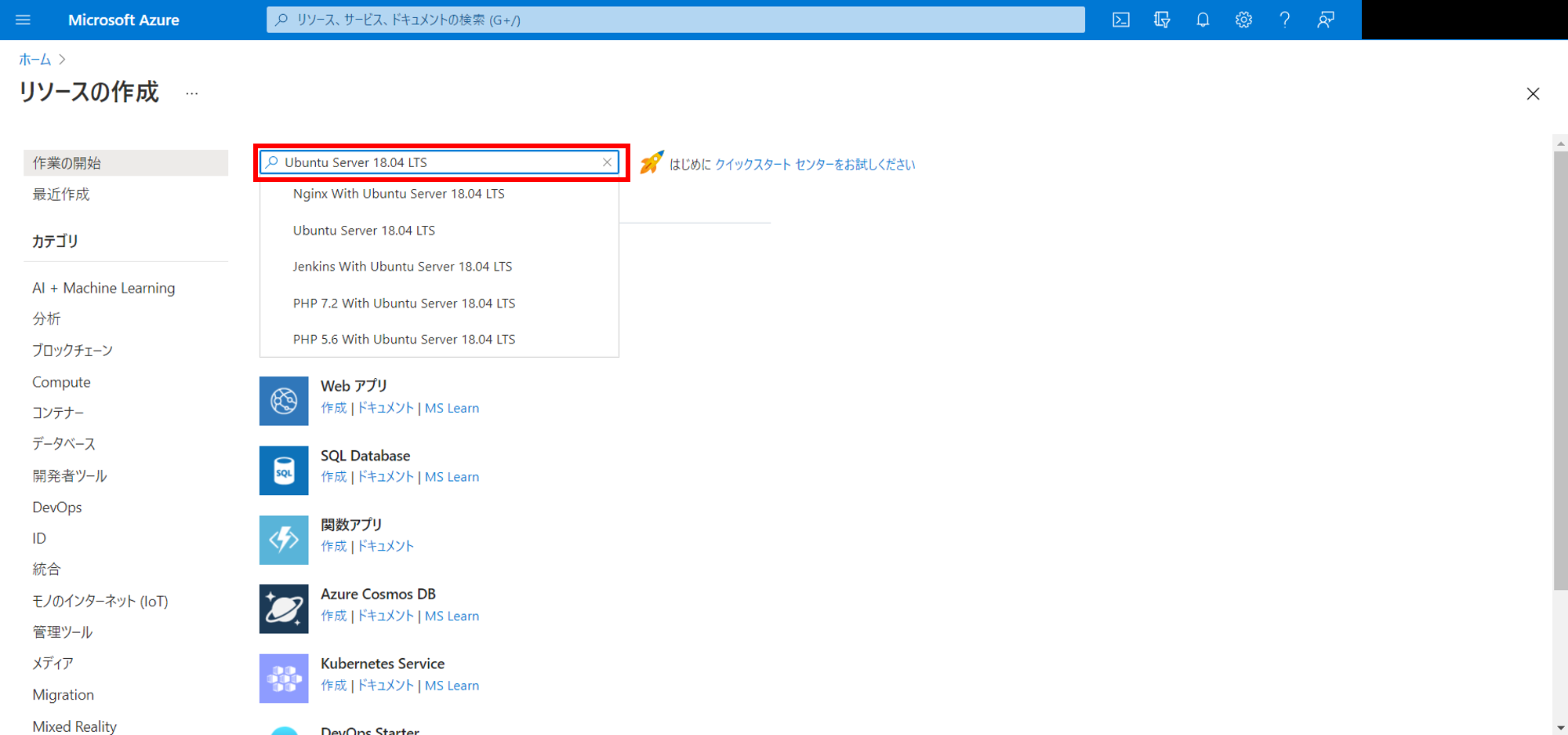Screen dimensions: 1568x735
Task: Open the コンテナー category
Action: pyautogui.click(x=58, y=413)
